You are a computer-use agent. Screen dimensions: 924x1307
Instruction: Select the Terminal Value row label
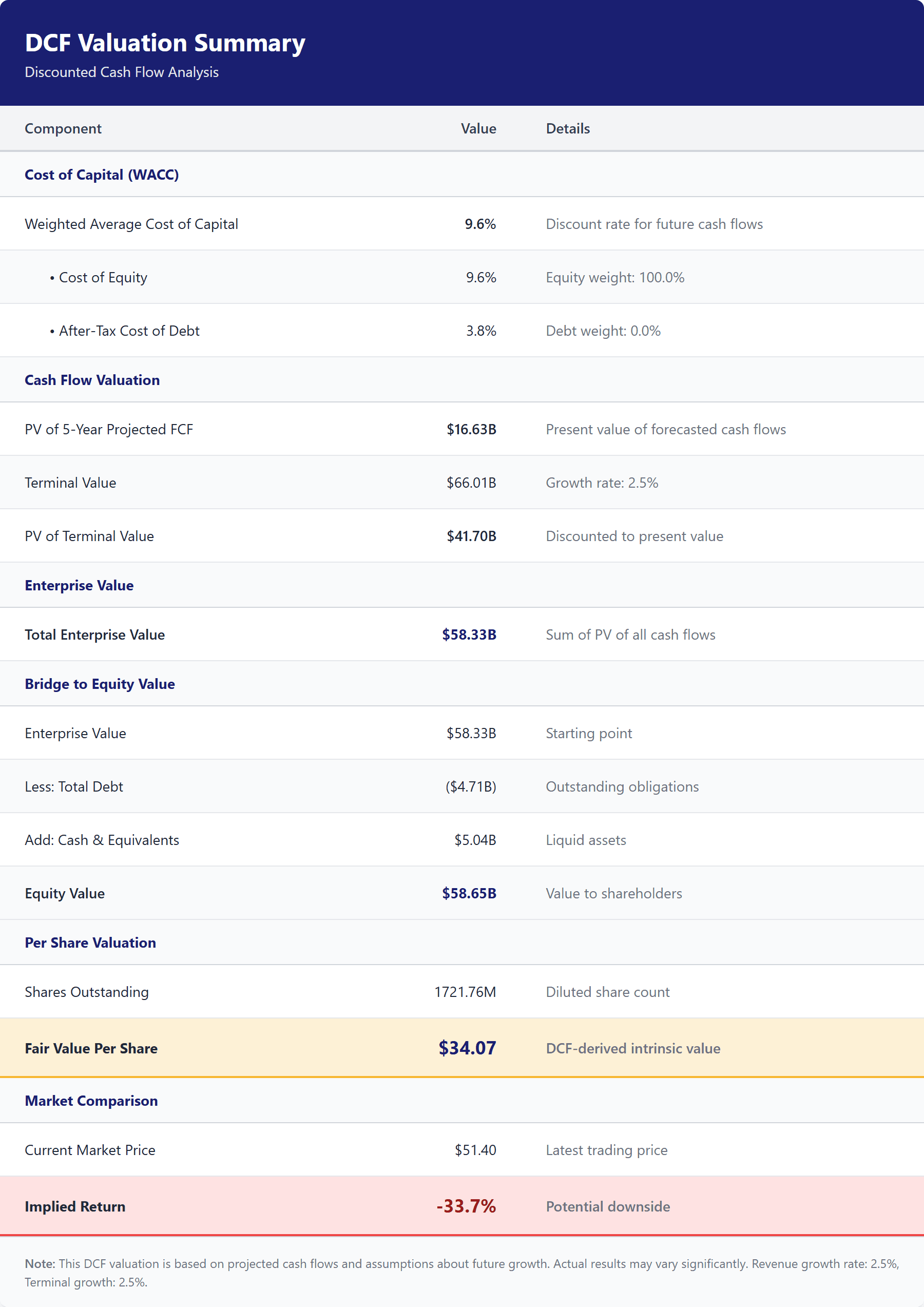[x=71, y=483]
